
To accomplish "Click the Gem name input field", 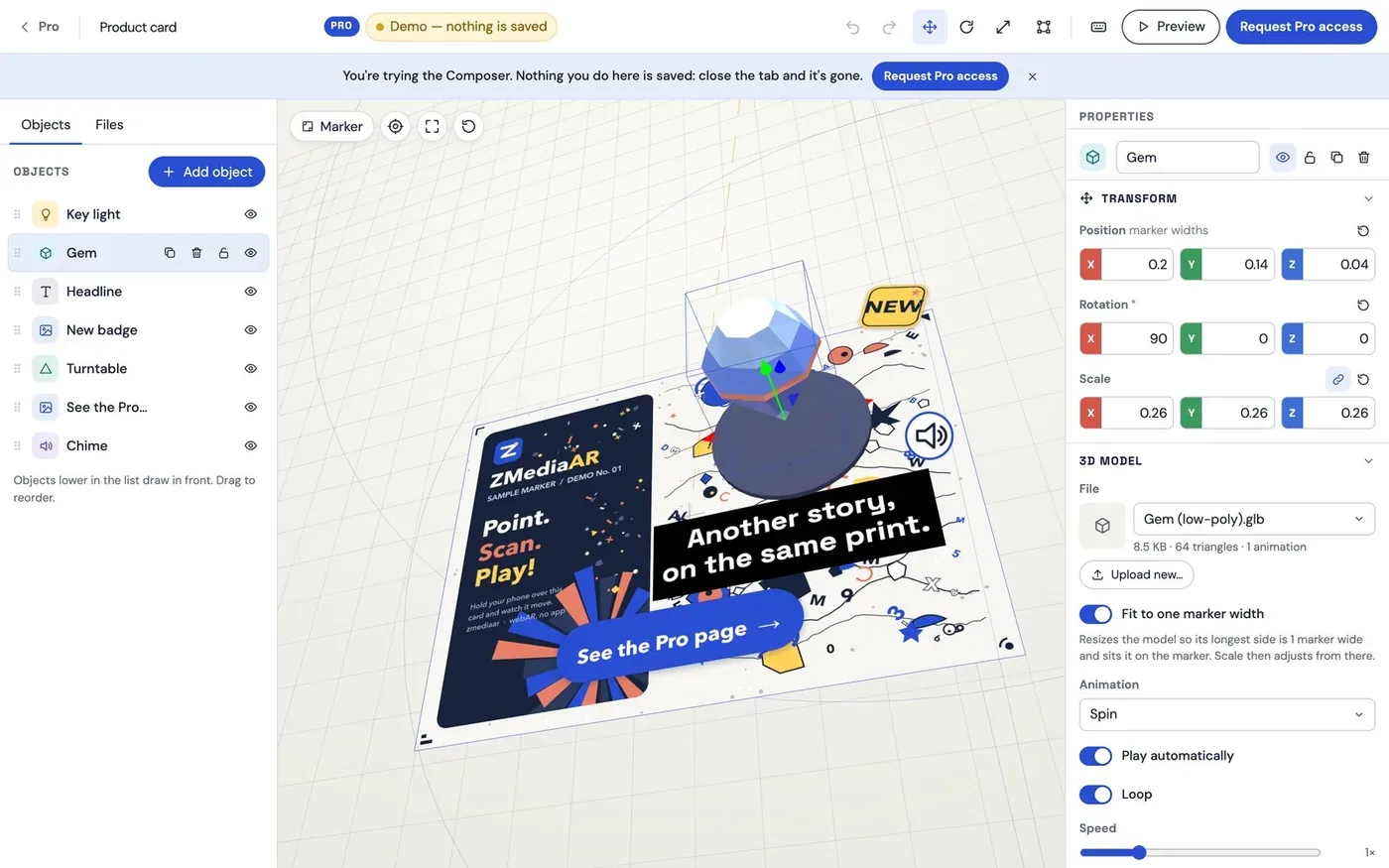I will tap(1188, 158).
